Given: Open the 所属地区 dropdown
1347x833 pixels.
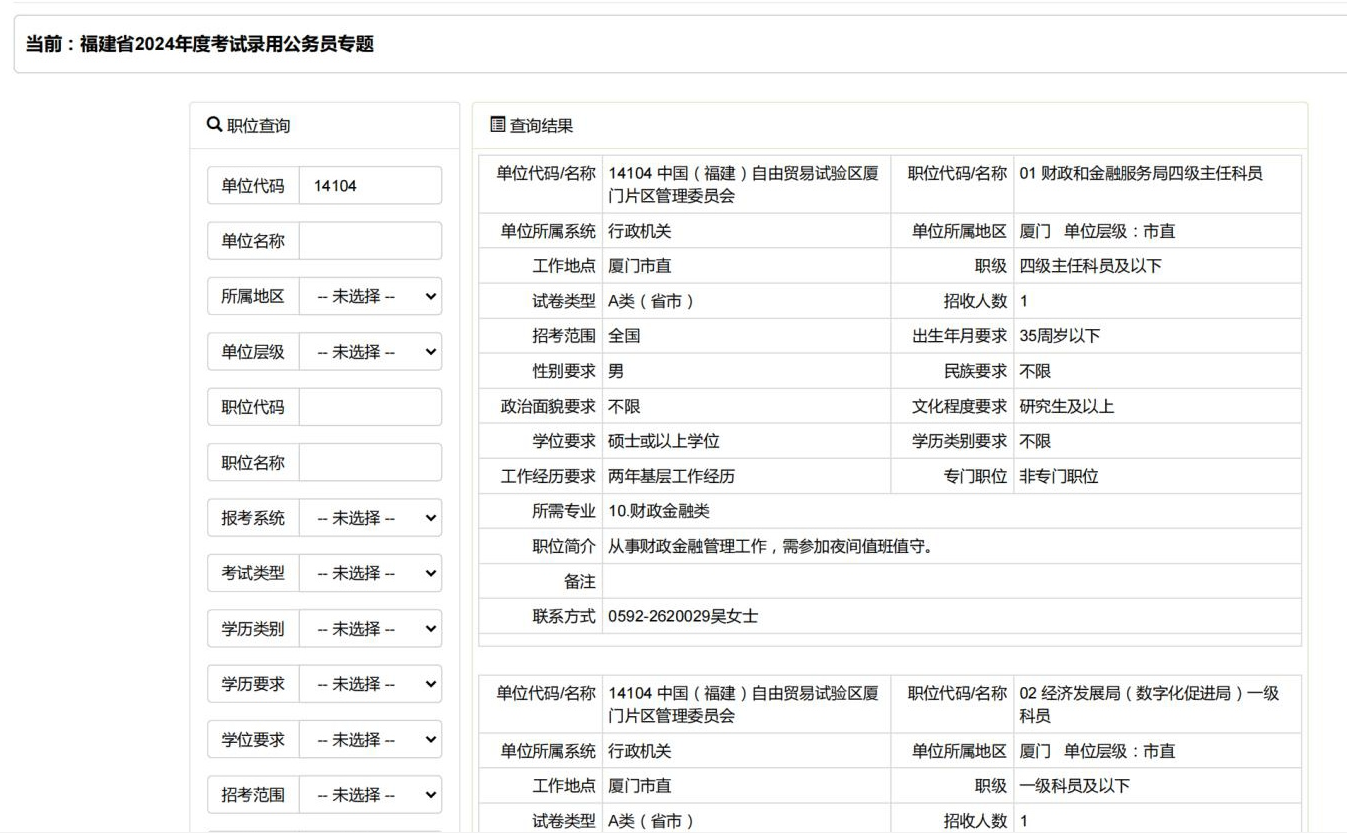Looking at the screenshot, I should point(369,296).
